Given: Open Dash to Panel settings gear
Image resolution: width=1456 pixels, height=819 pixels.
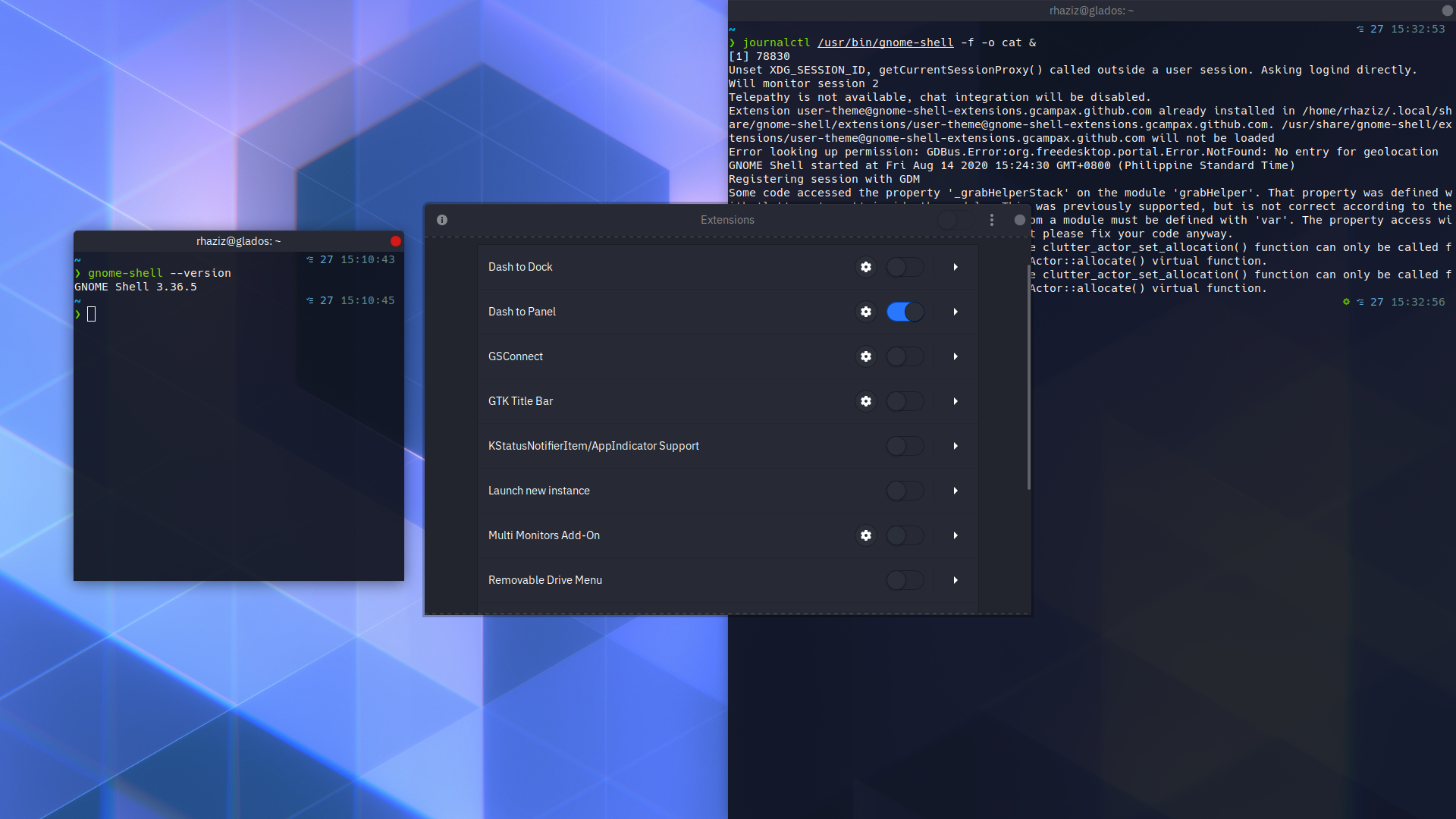Looking at the screenshot, I should (x=865, y=312).
